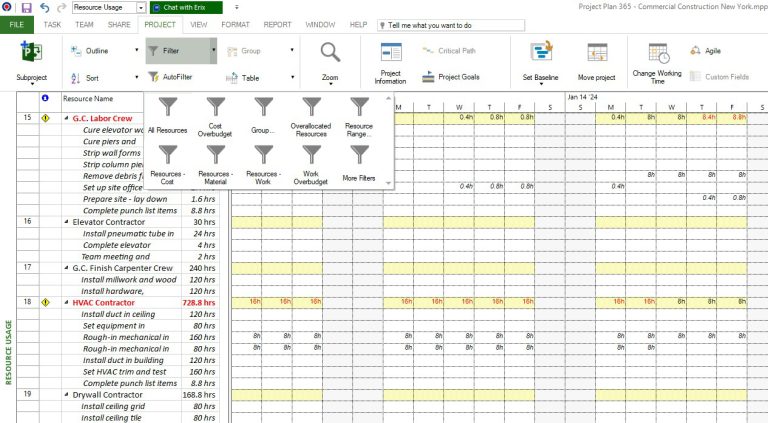
Task: Collapse the G.C. Labor Crew resource
Action: click(x=66, y=118)
